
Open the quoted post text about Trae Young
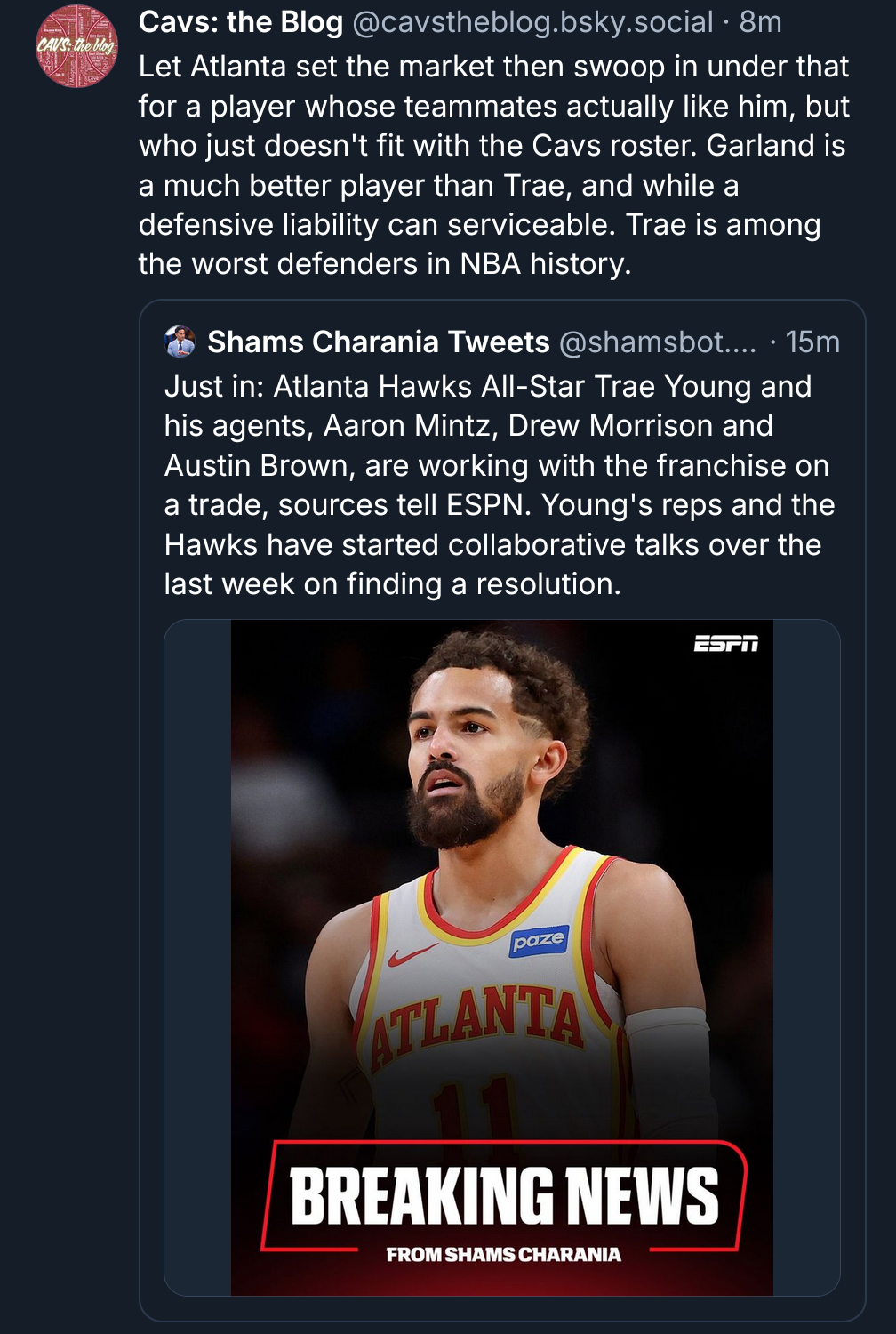tap(498, 485)
